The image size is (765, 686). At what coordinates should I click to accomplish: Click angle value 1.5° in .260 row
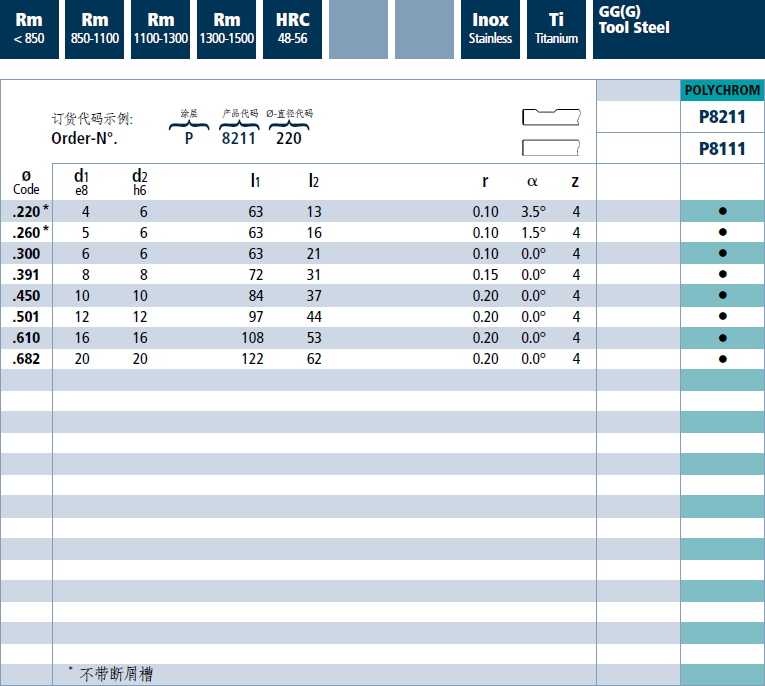click(533, 233)
